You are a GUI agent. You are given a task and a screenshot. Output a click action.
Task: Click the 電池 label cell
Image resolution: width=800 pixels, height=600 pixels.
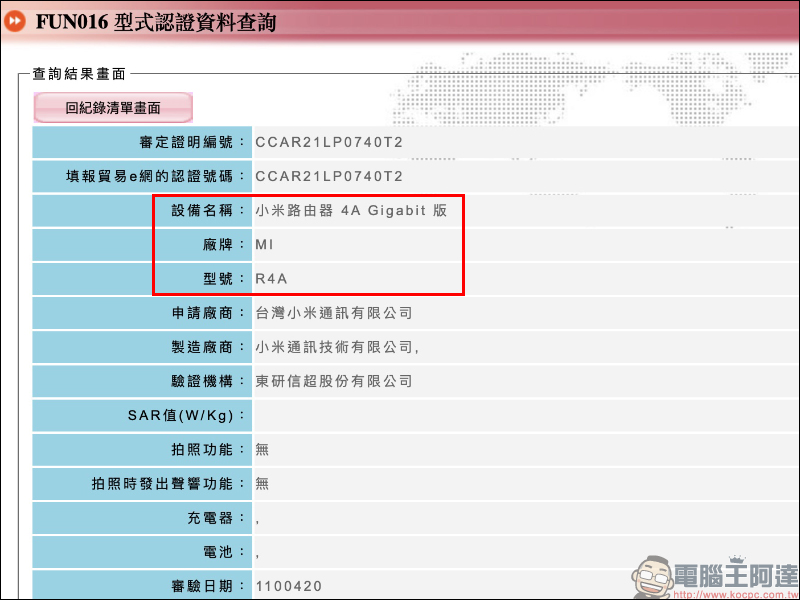point(140,551)
